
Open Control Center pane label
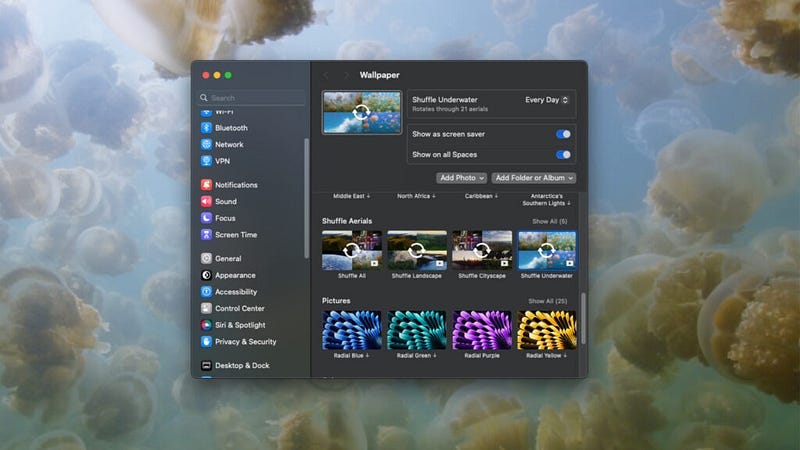click(240, 308)
